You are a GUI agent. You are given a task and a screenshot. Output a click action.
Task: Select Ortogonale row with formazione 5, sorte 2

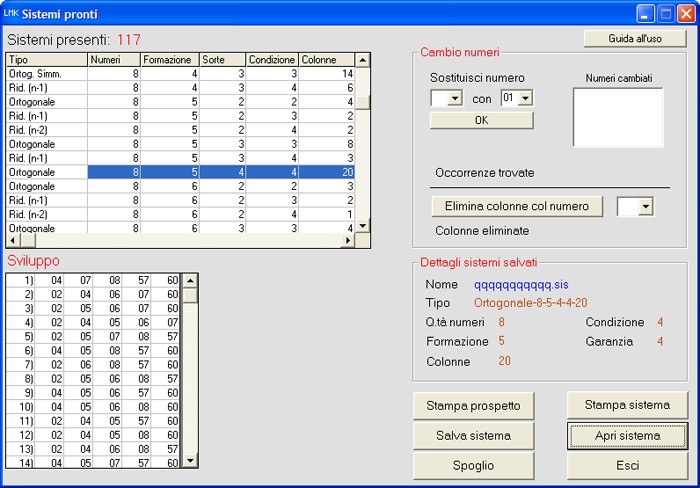point(180,102)
